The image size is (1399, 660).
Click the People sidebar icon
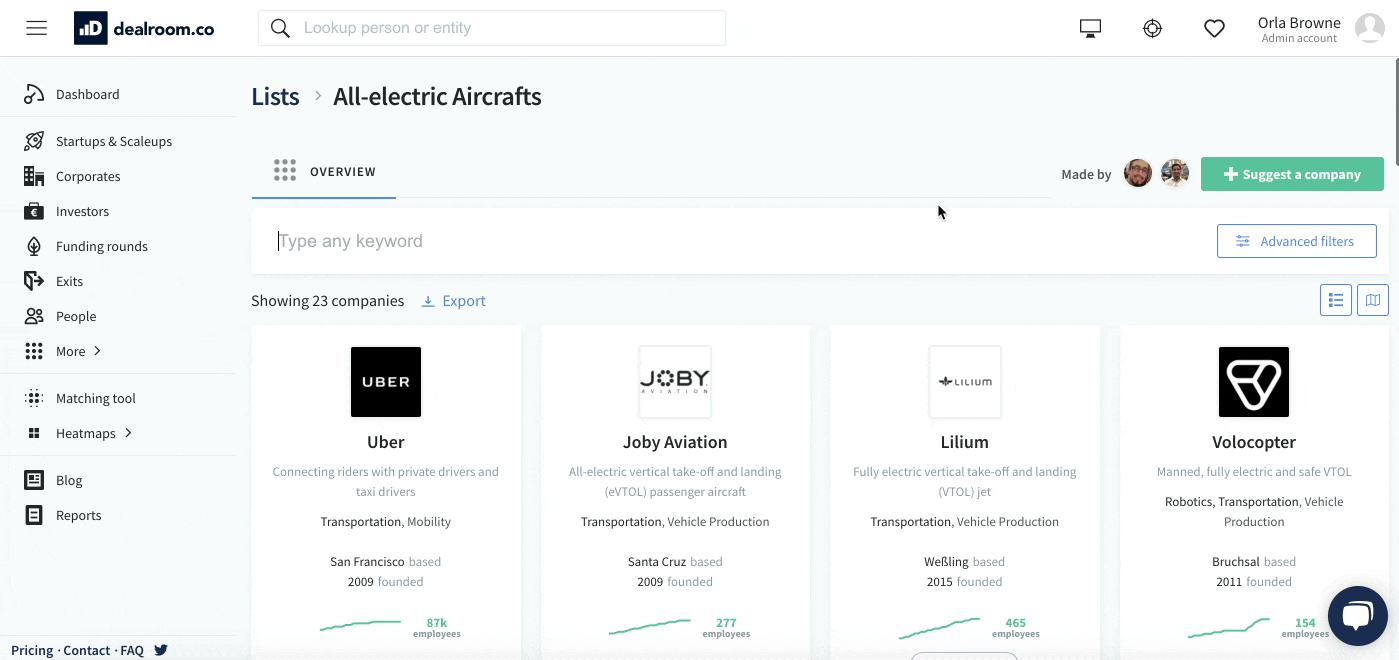[34, 316]
